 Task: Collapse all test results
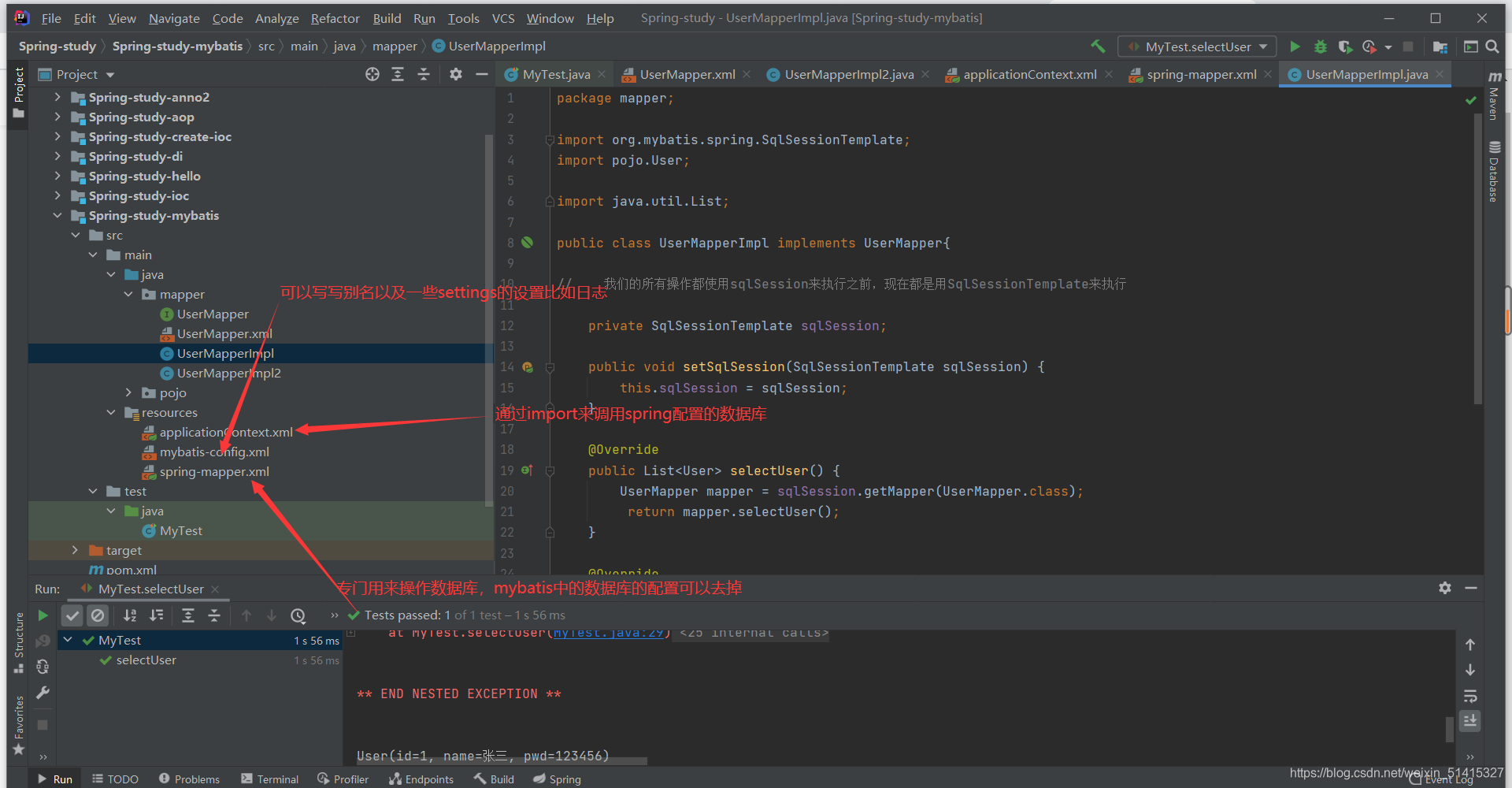(x=214, y=615)
